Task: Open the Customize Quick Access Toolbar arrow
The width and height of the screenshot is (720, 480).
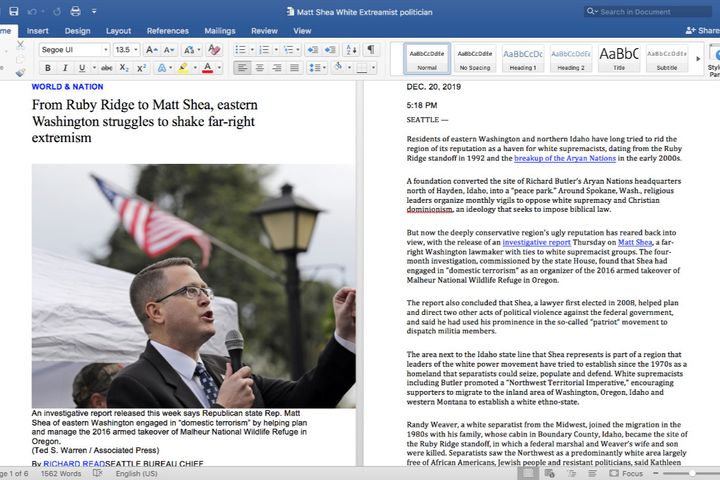Action: point(94,11)
